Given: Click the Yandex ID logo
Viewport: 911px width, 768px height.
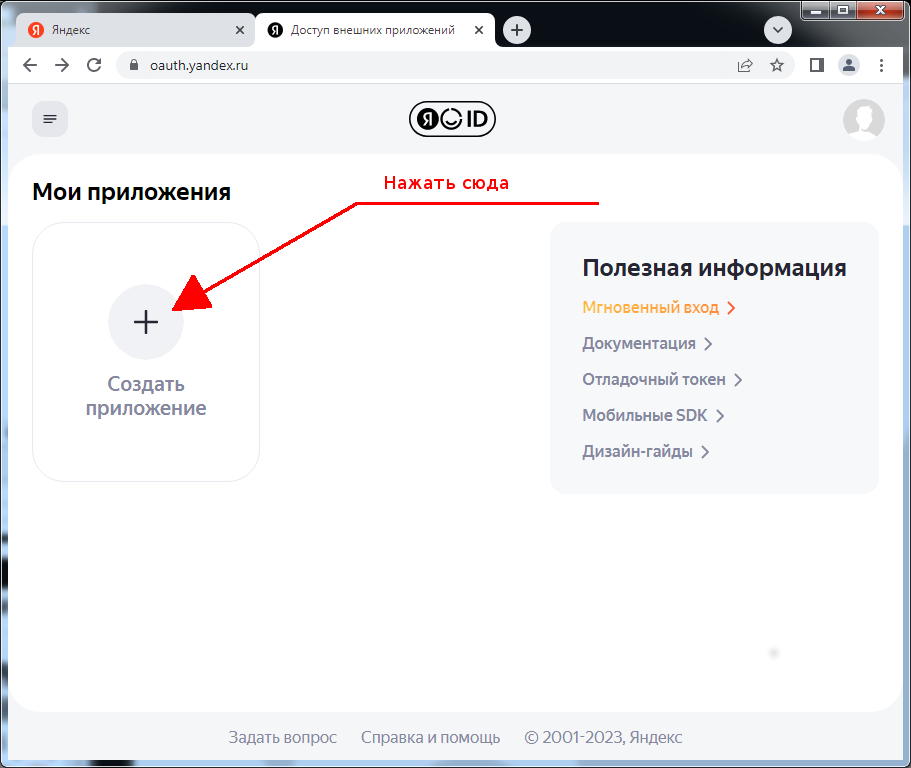Looking at the screenshot, I should click(452, 119).
